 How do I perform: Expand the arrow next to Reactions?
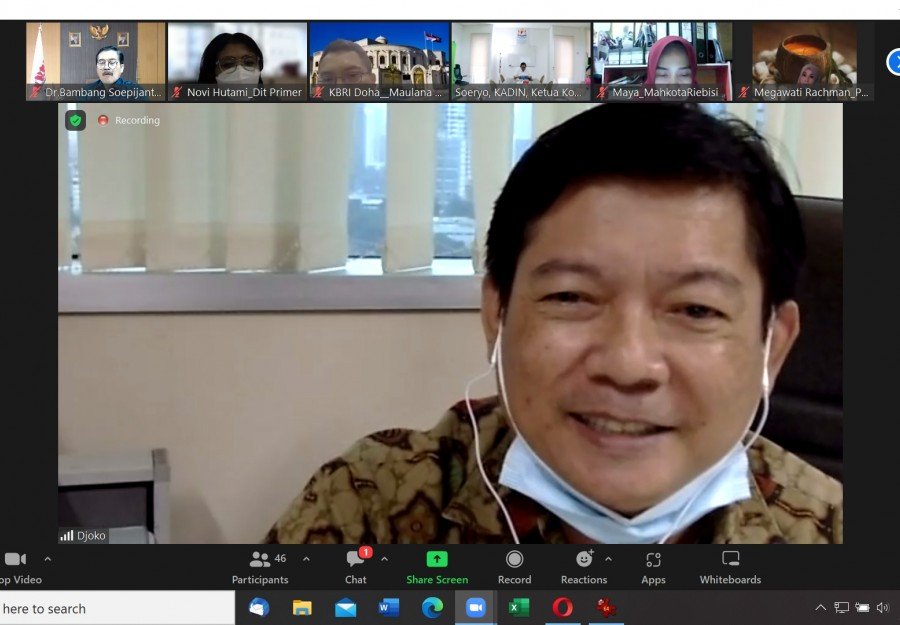608,559
